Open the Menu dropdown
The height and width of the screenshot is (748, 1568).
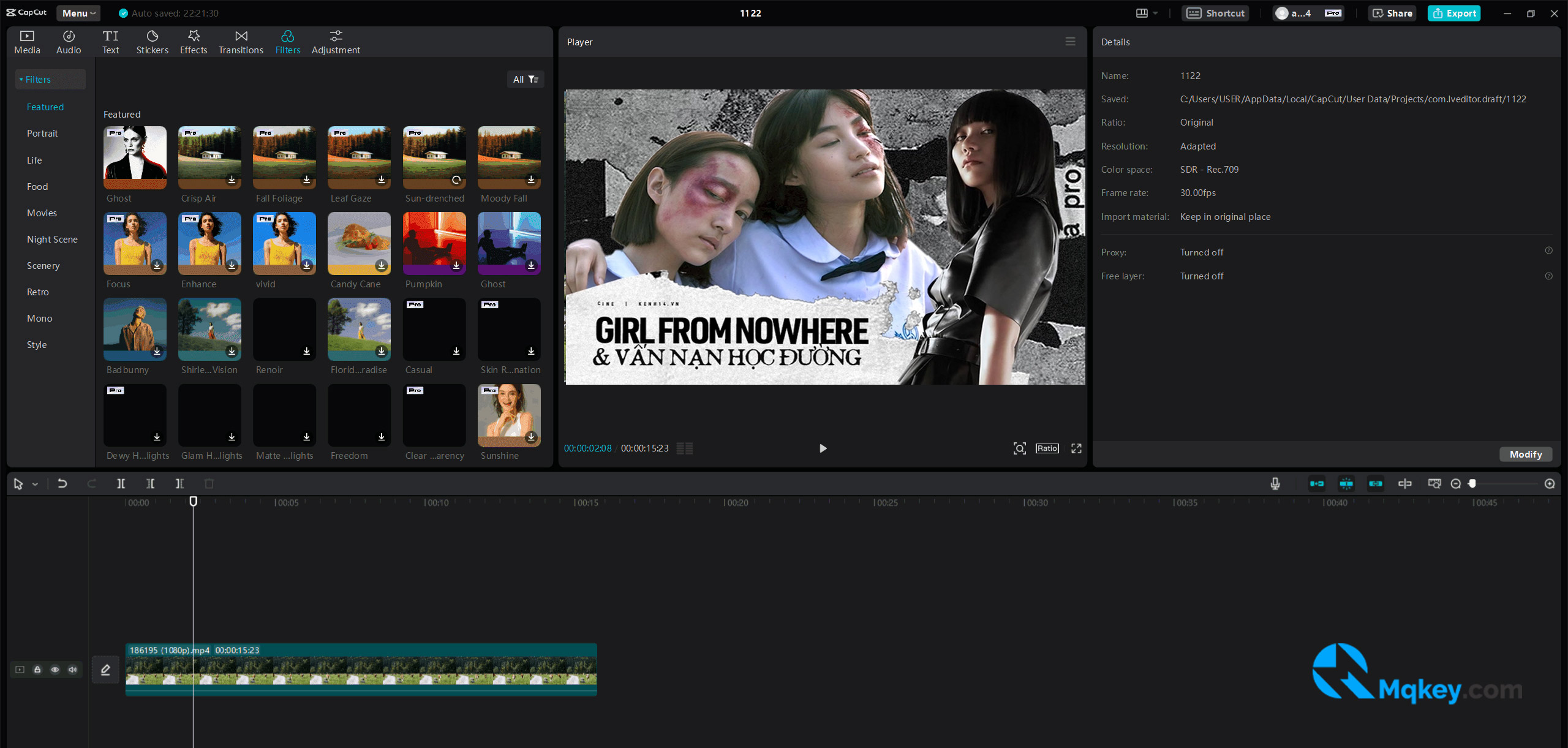78,13
